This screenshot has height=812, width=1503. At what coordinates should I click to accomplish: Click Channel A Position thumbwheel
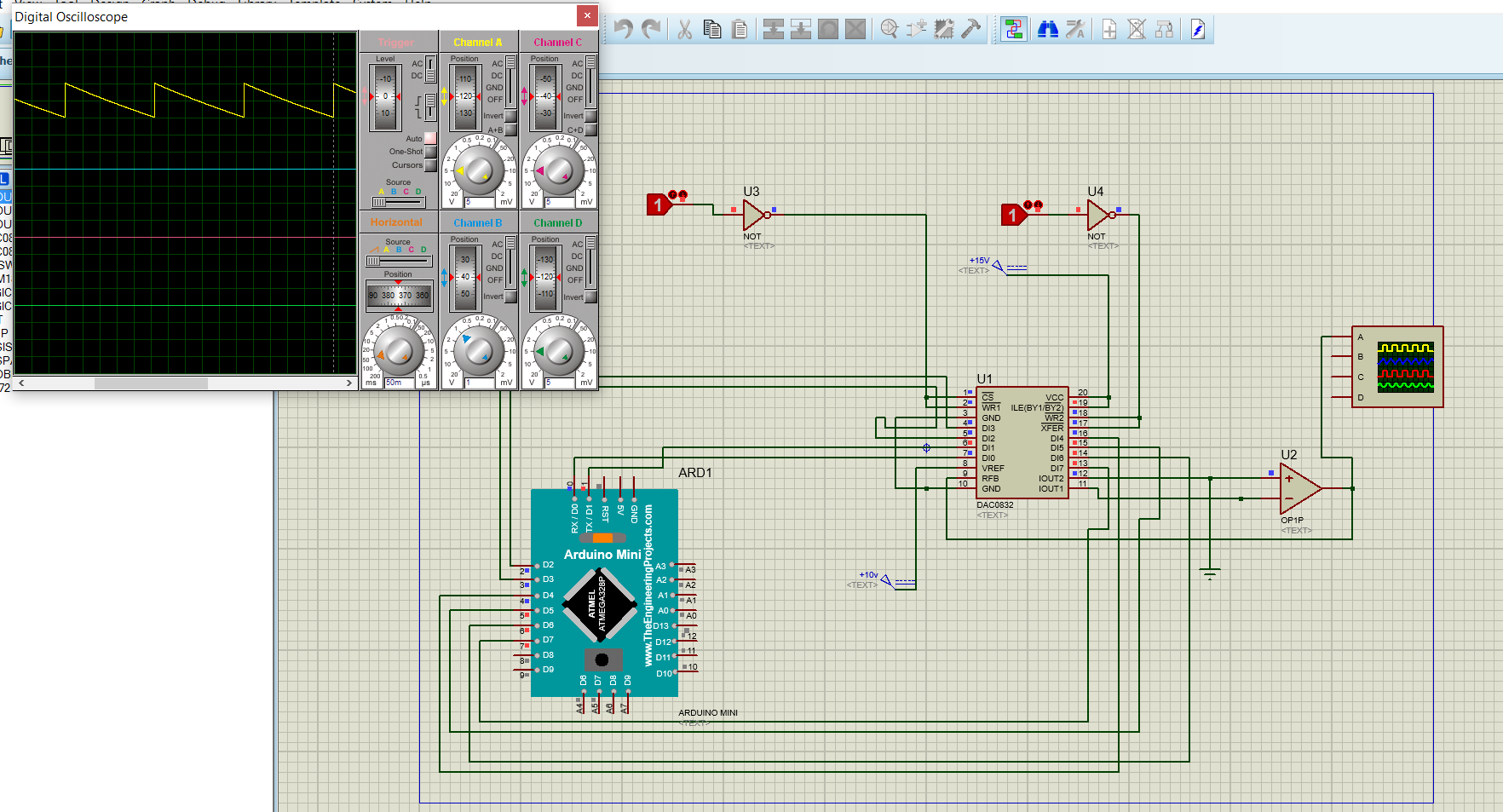tap(465, 97)
